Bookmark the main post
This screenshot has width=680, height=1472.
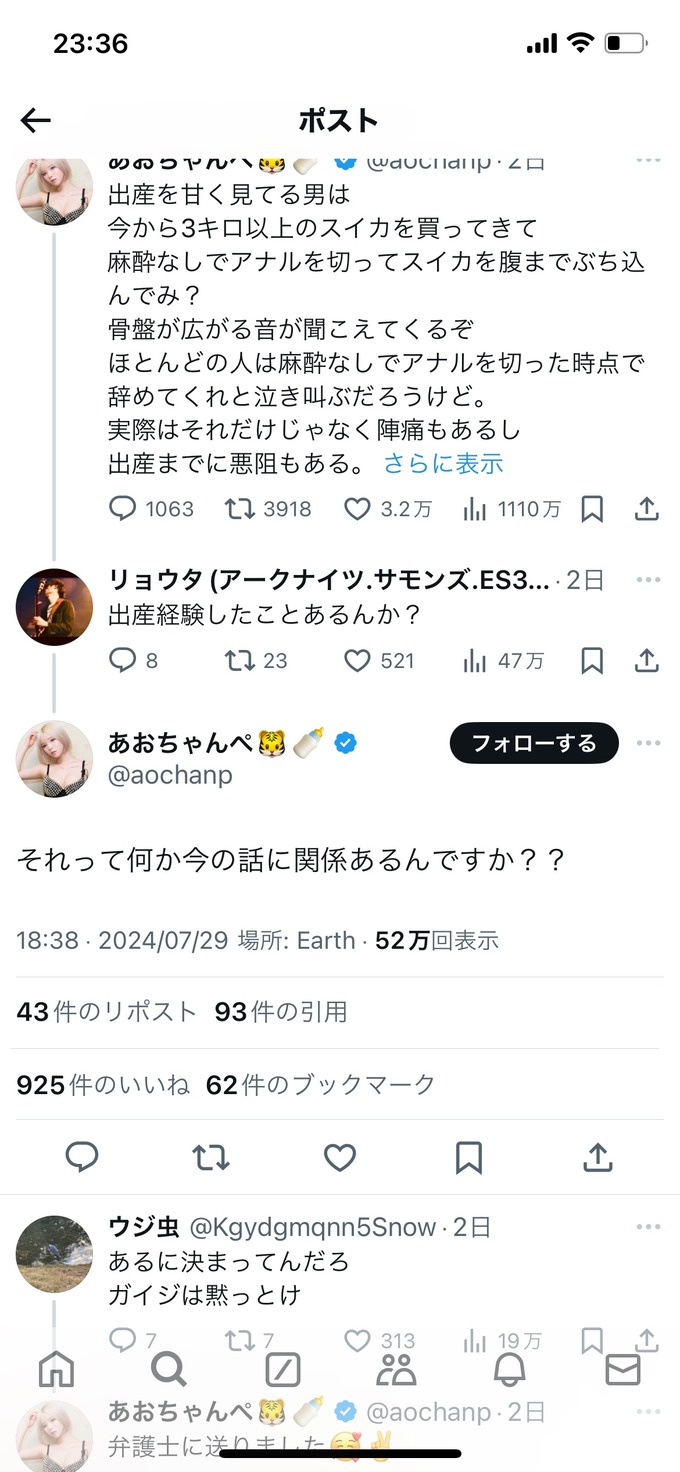click(469, 1157)
